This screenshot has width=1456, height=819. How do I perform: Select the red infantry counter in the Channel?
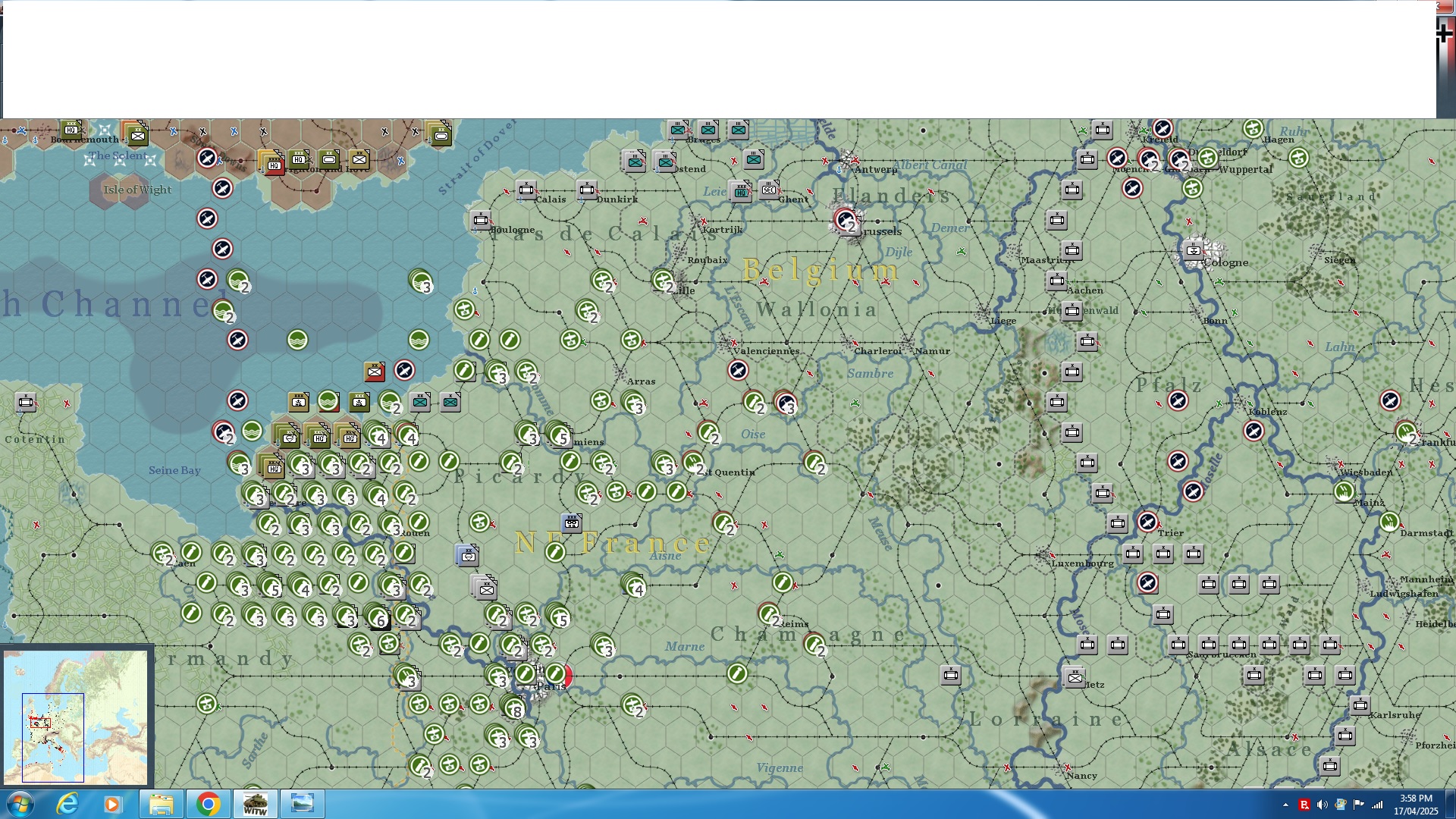[x=375, y=372]
